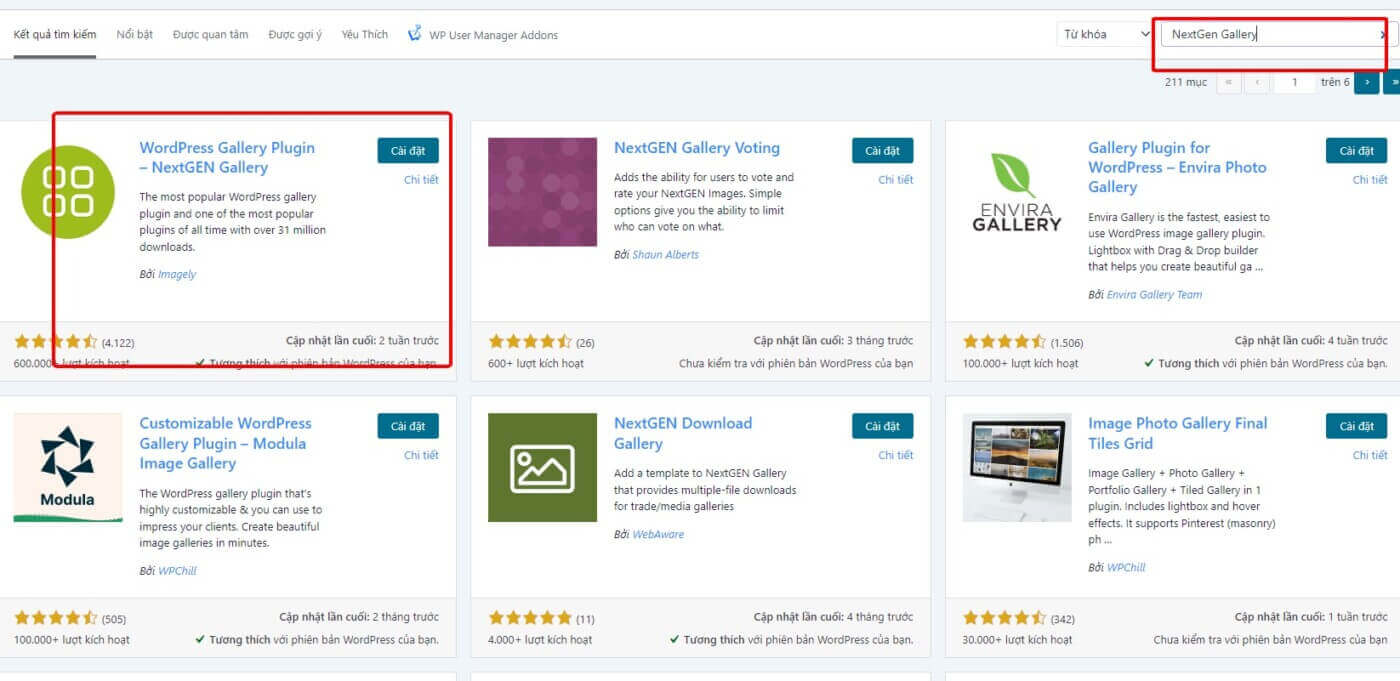Open WordPress Gallery Plugin – NextGEN Gallery title
This screenshot has height=681, width=1400.
227,157
